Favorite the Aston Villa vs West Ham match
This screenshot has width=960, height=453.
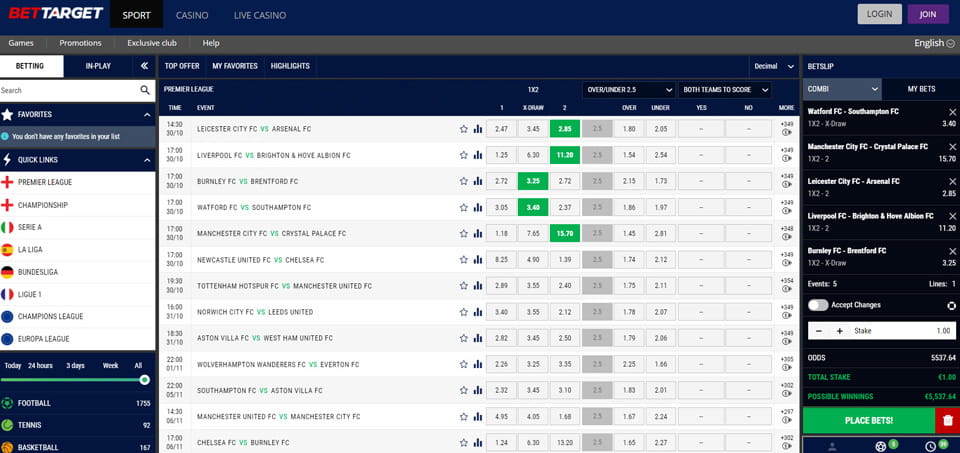pyautogui.click(x=463, y=338)
